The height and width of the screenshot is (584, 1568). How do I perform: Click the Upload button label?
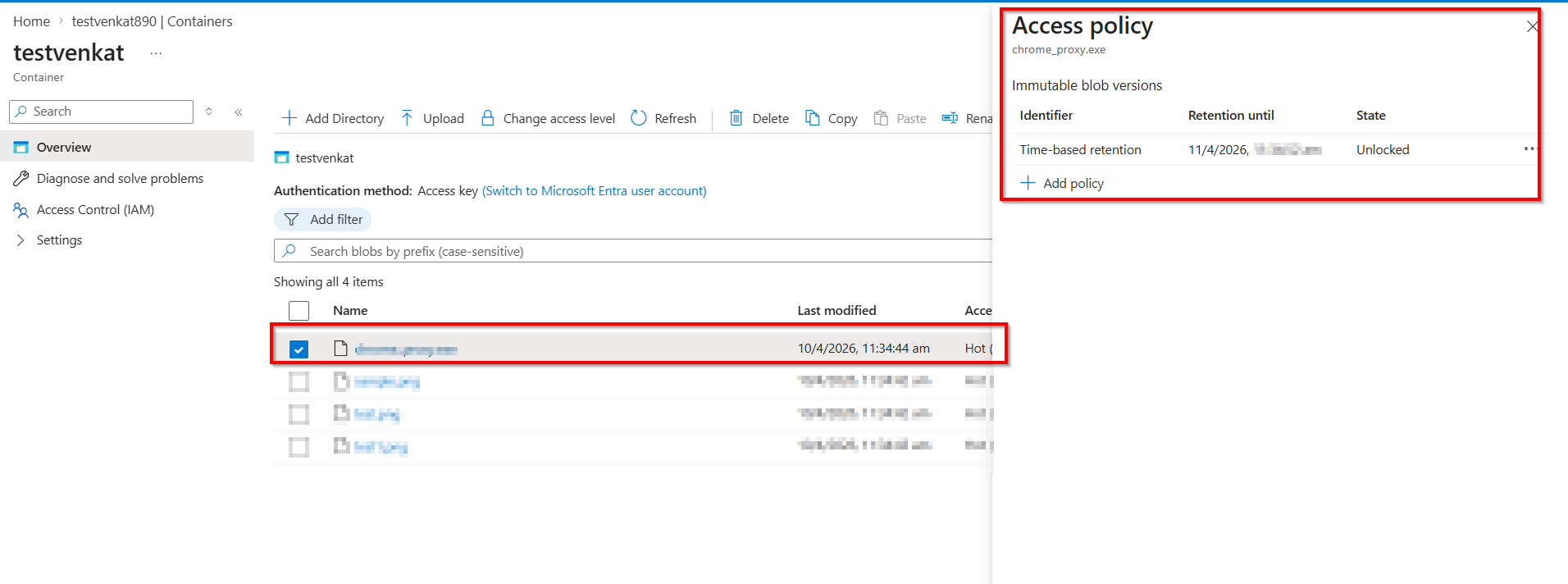444,119
